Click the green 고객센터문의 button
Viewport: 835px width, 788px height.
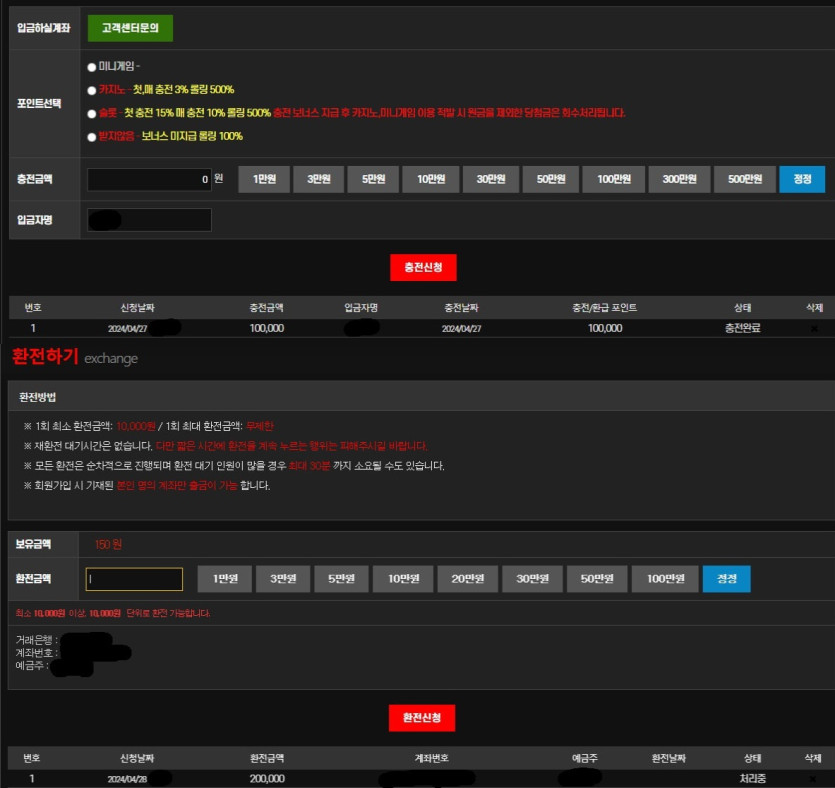tap(130, 29)
